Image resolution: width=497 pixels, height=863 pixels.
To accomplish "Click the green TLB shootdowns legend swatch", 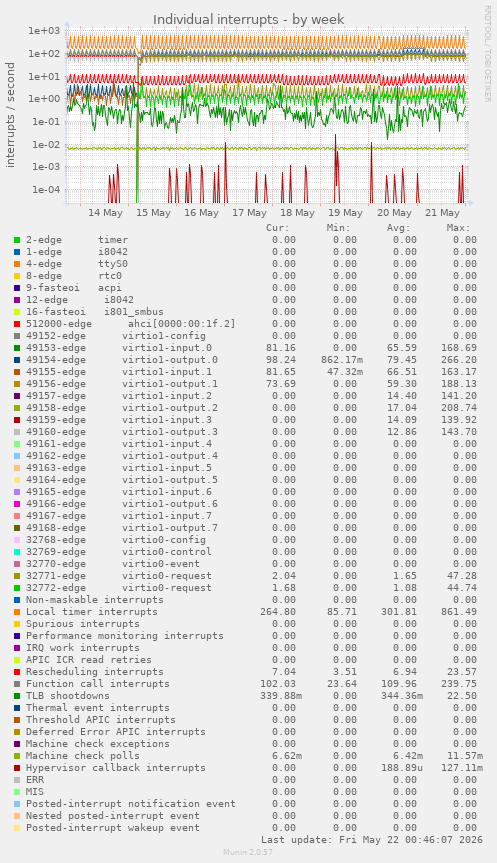I will [x=17, y=696].
